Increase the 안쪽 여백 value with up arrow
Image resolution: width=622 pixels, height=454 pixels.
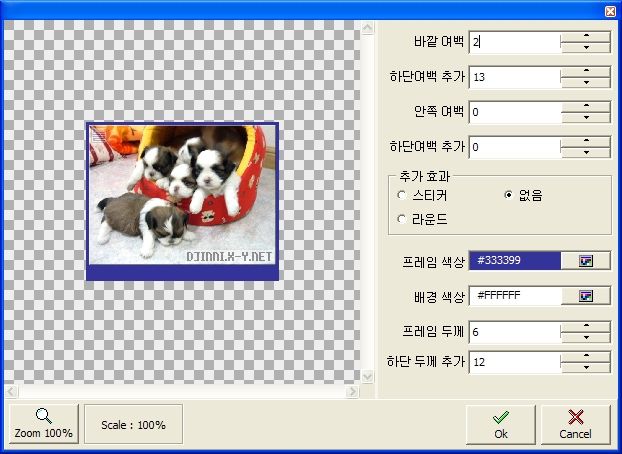coord(586,106)
